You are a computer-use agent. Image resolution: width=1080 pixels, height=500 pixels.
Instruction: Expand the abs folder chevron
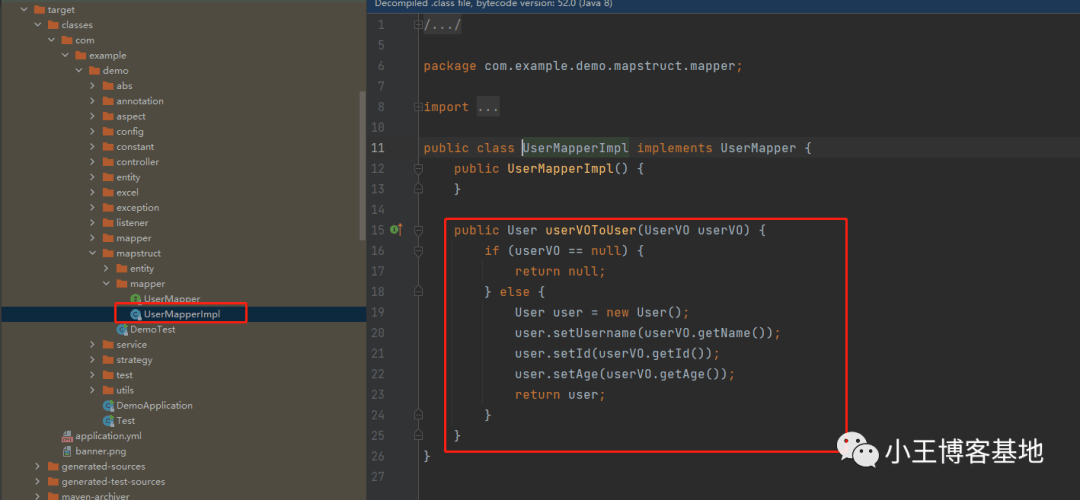(93, 86)
